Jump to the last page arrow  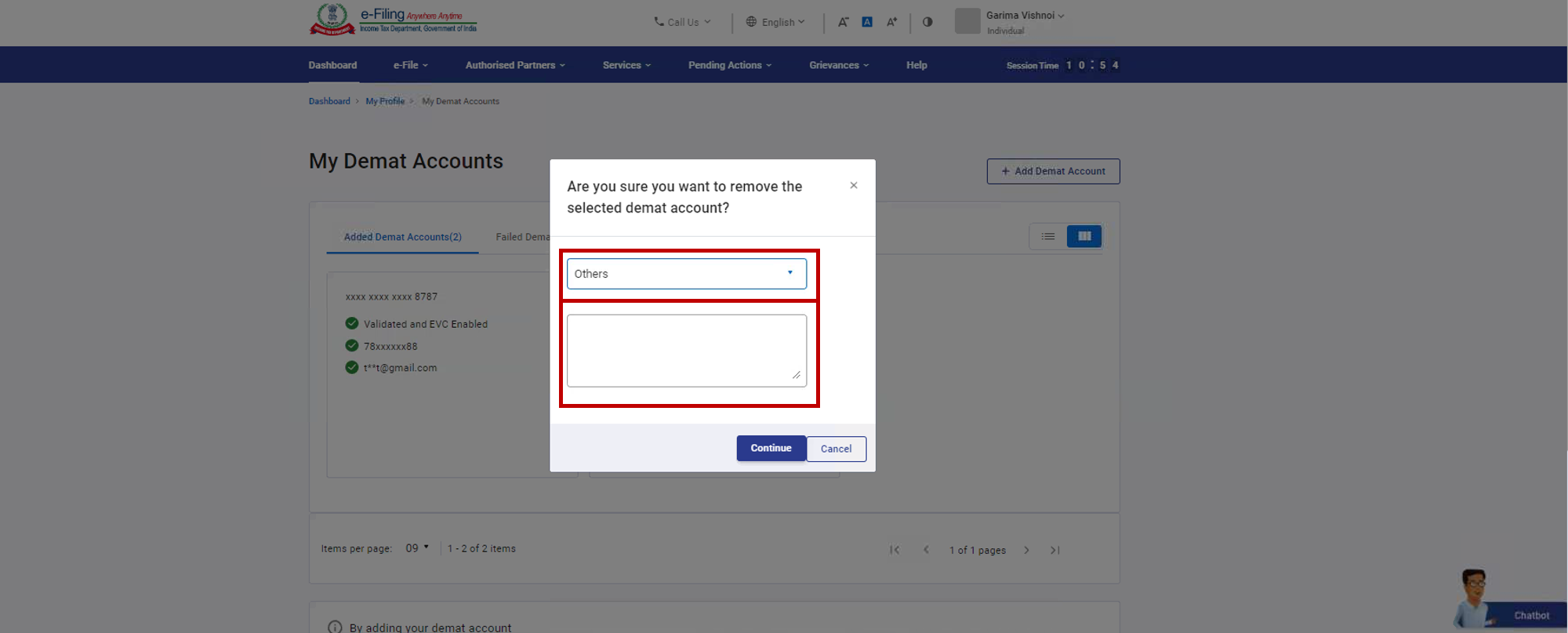coord(1055,550)
